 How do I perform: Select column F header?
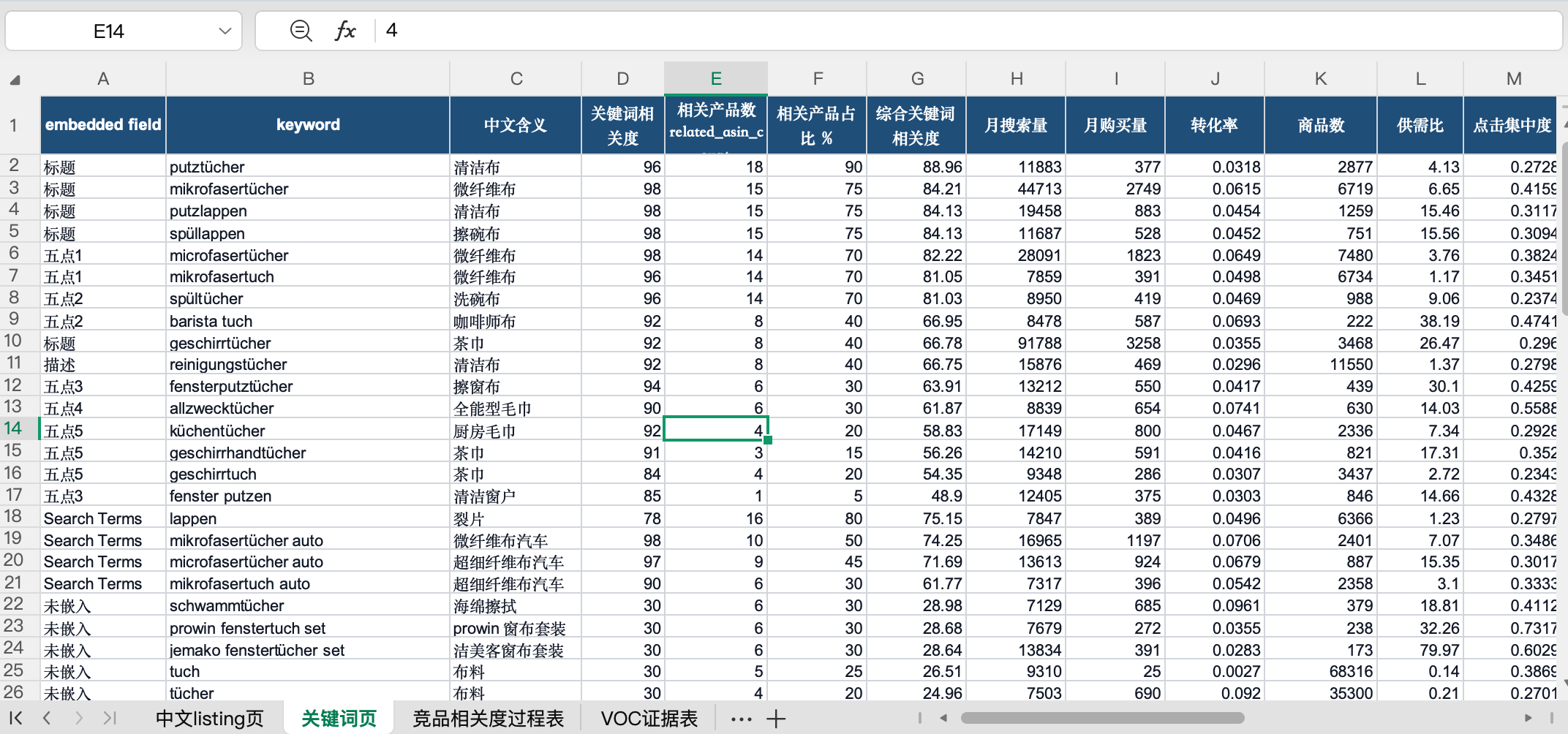pyautogui.click(x=817, y=79)
